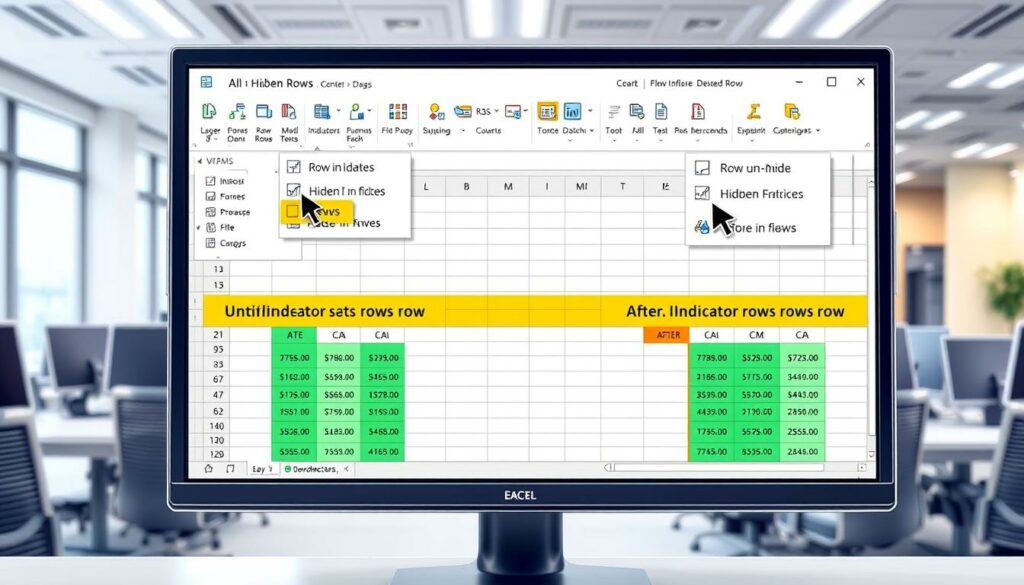The width and height of the screenshot is (1024, 585).
Task: Toggle the Hiden I'm fidtes checkbox
Action: coord(294,191)
